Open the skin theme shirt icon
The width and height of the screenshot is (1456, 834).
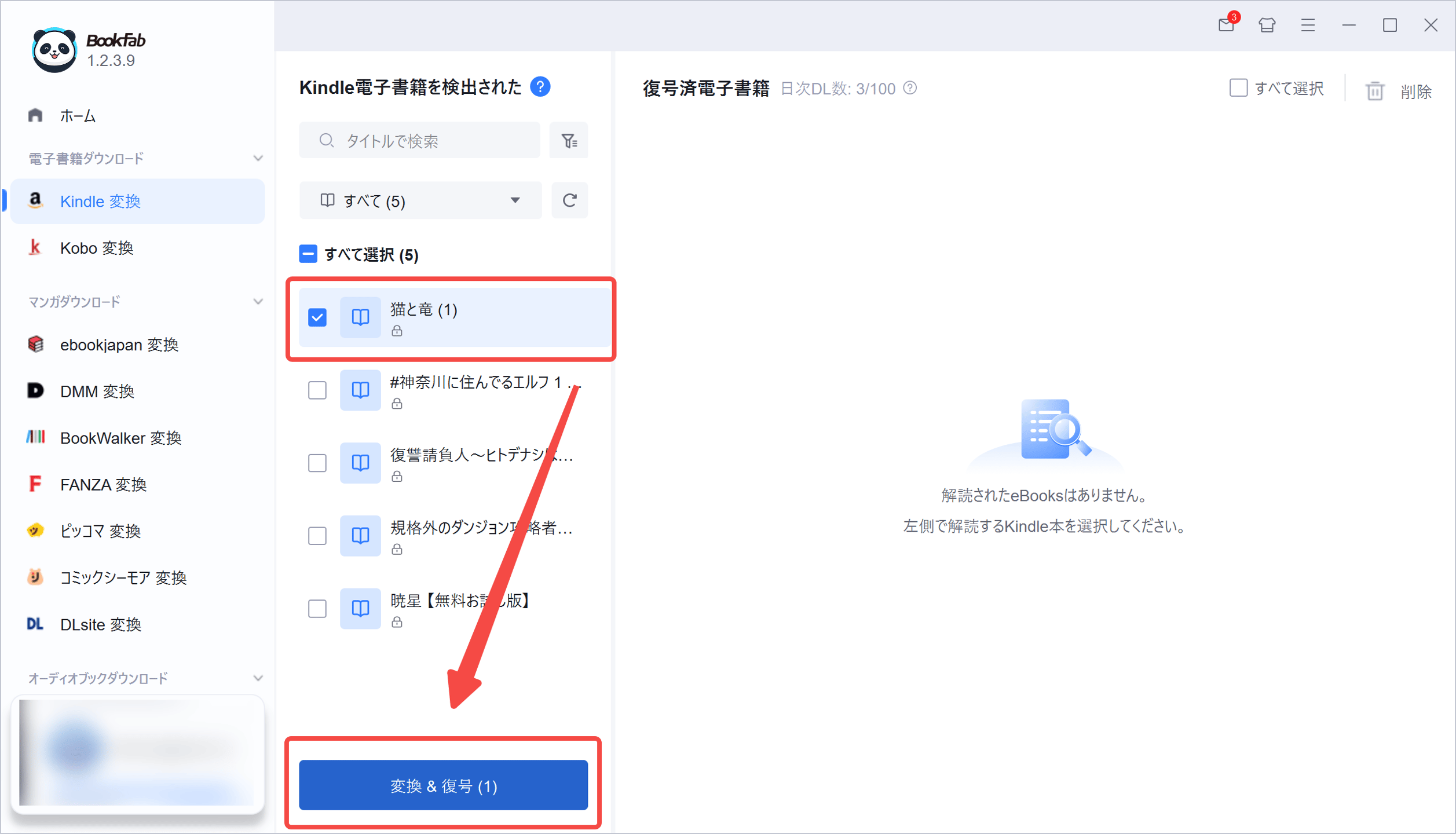pyautogui.click(x=1267, y=25)
